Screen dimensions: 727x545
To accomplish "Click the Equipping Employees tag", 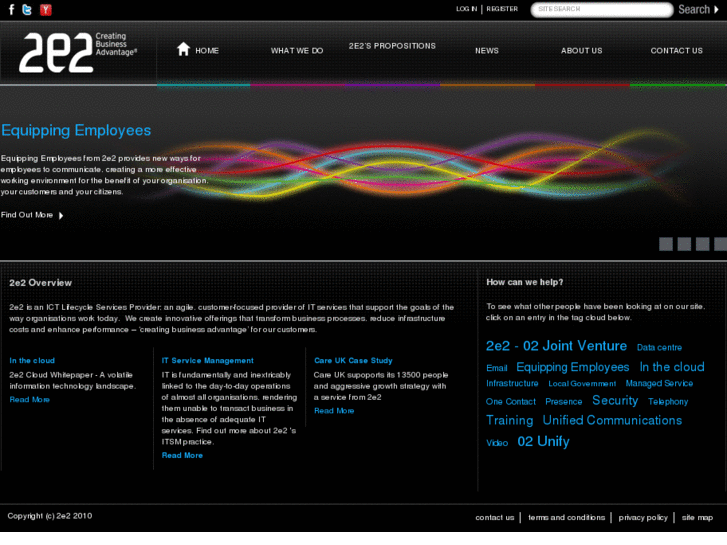I will coord(573,367).
